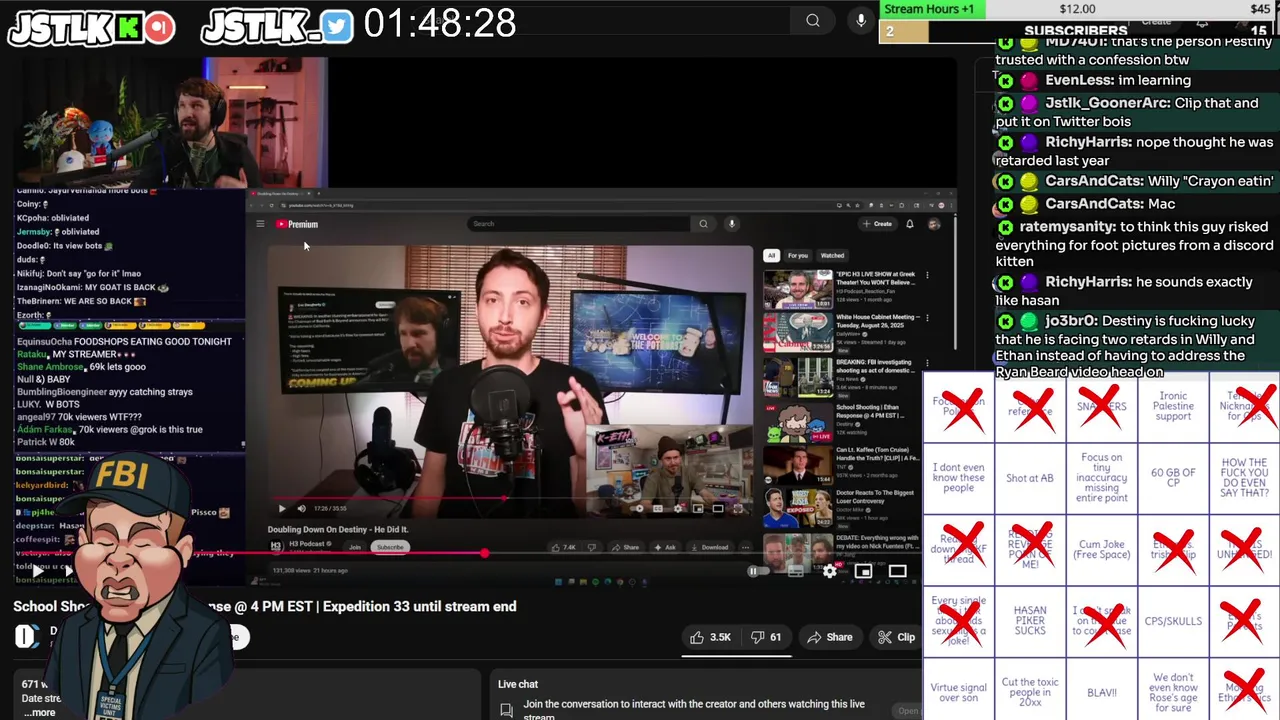Share the Doubling Down On Destiny video
The image size is (1280, 720).
click(626, 547)
